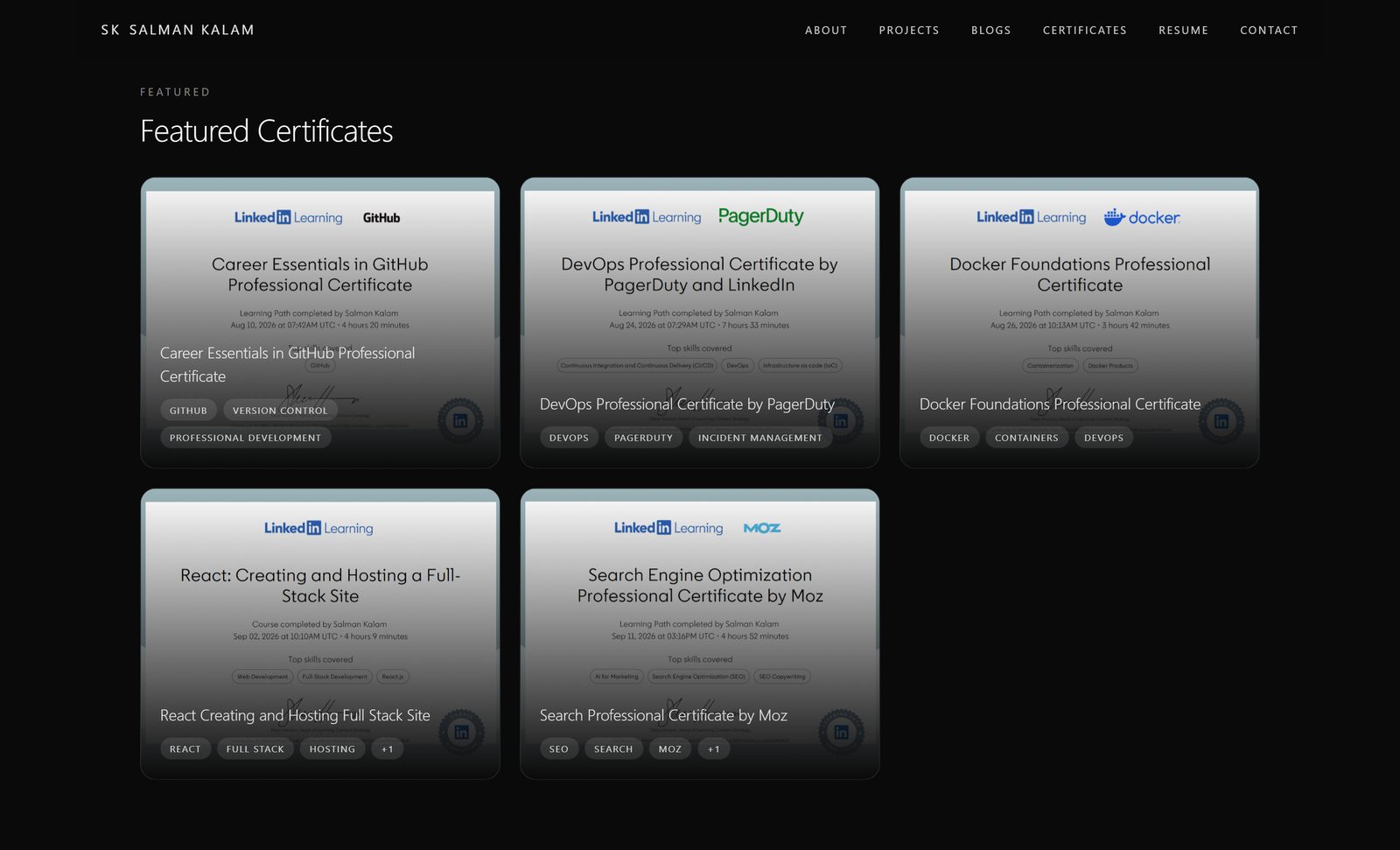Open the Blogs page
Image resolution: width=1400 pixels, height=850 pixels.
tap(990, 30)
